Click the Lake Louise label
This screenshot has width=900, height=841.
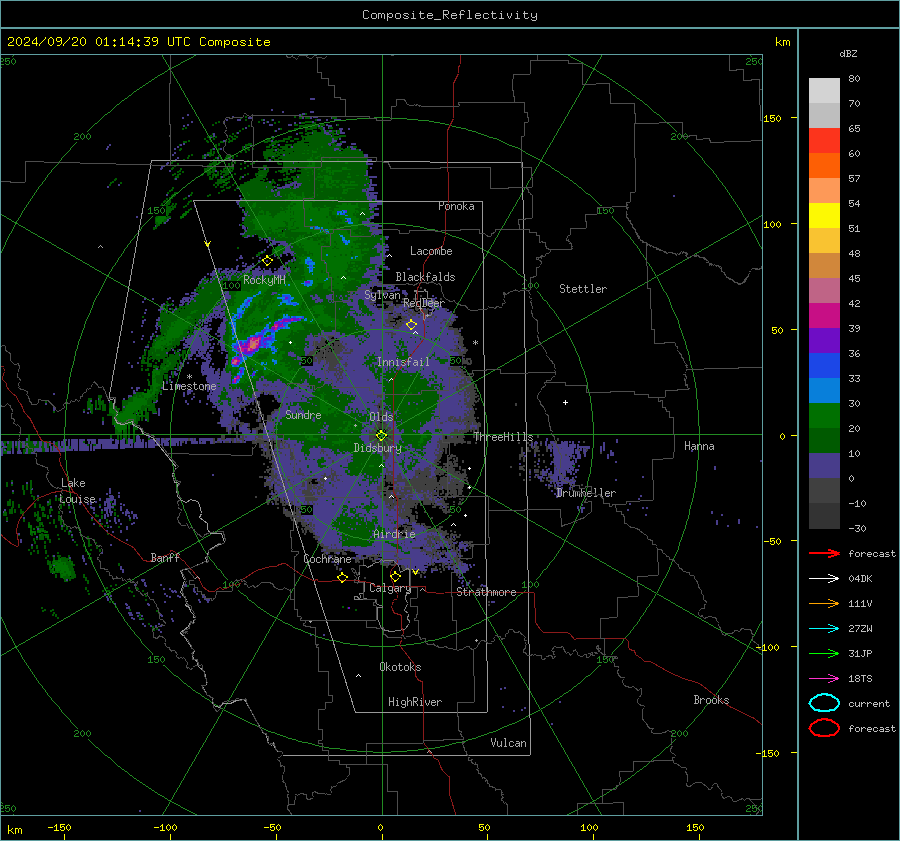point(77,491)
